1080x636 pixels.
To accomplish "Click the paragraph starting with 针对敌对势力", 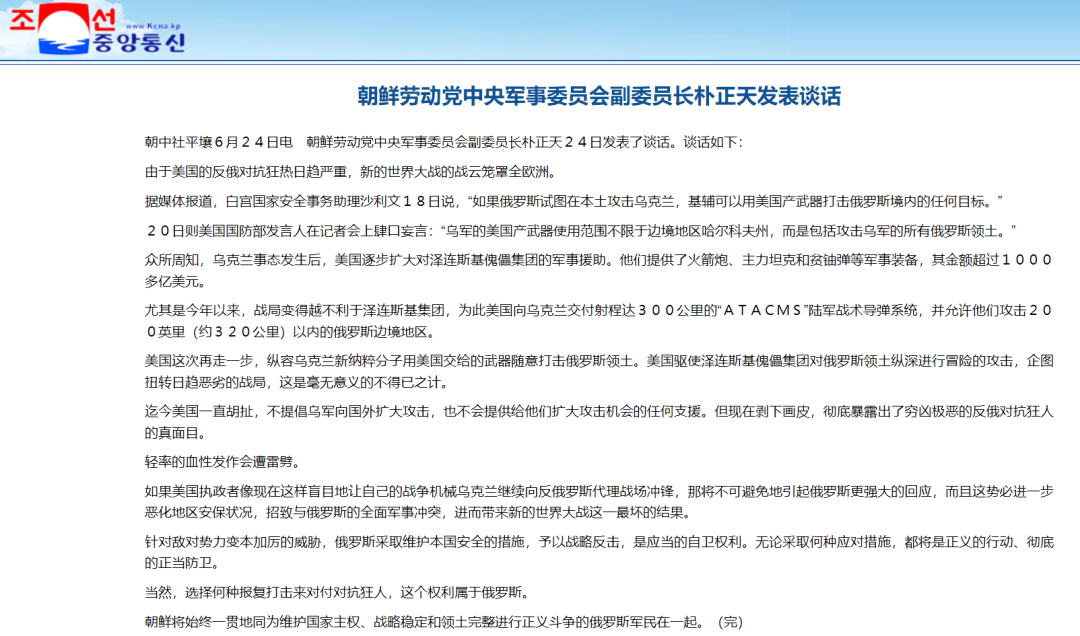I will [x=598, y=552].
